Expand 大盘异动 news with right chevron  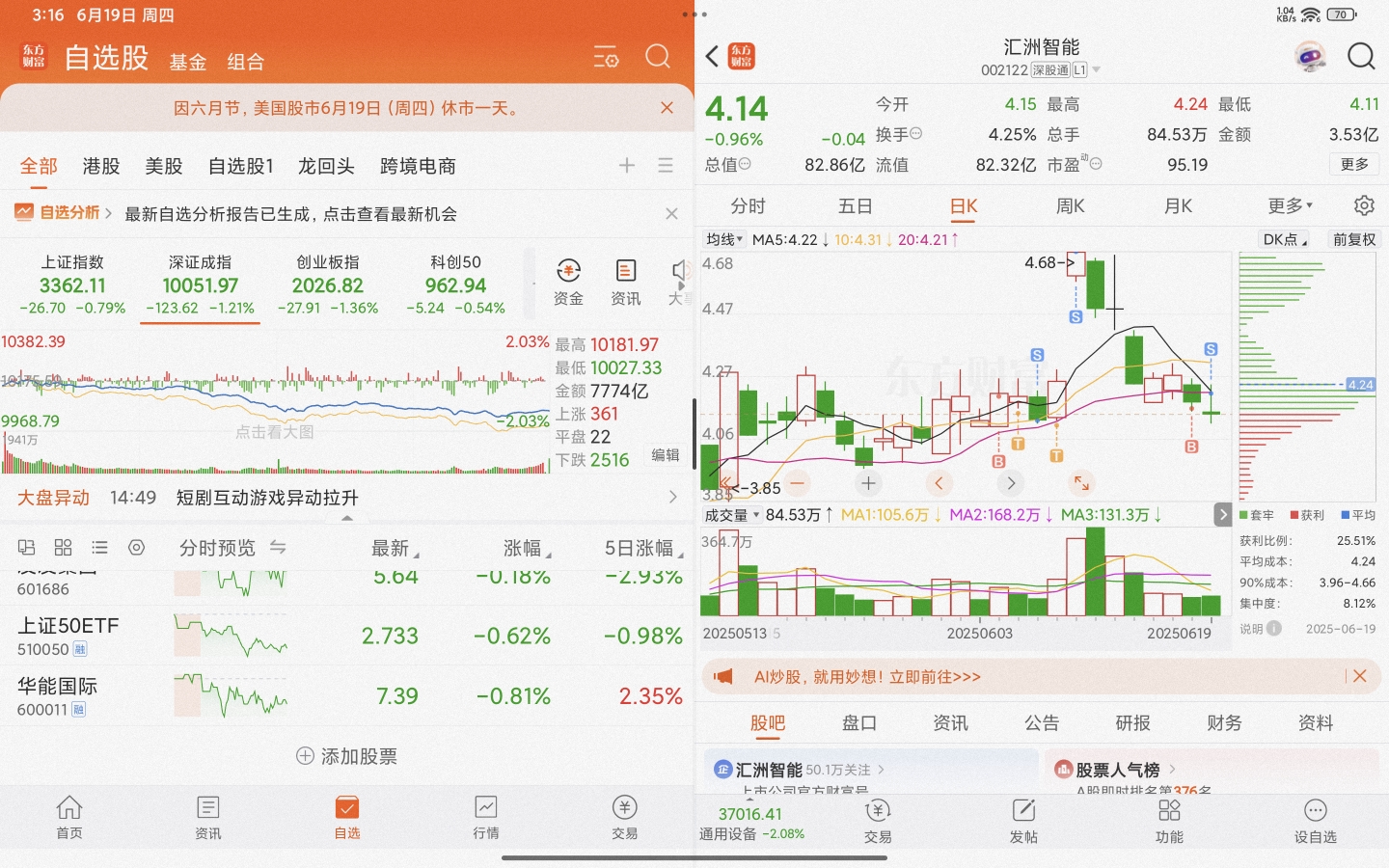(673, 497)
